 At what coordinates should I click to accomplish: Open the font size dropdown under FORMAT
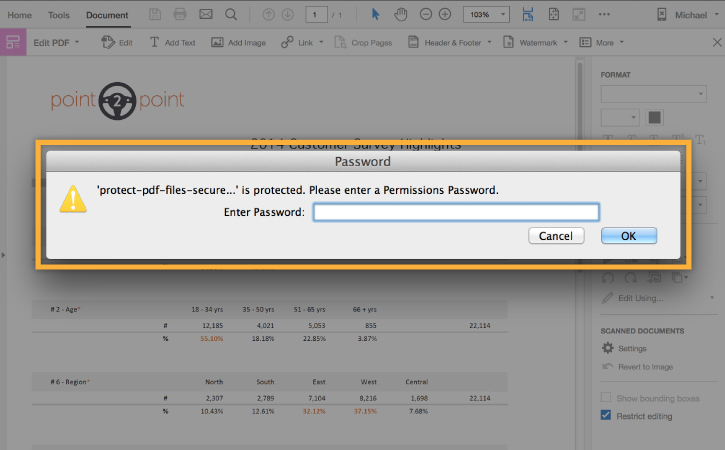620,117
